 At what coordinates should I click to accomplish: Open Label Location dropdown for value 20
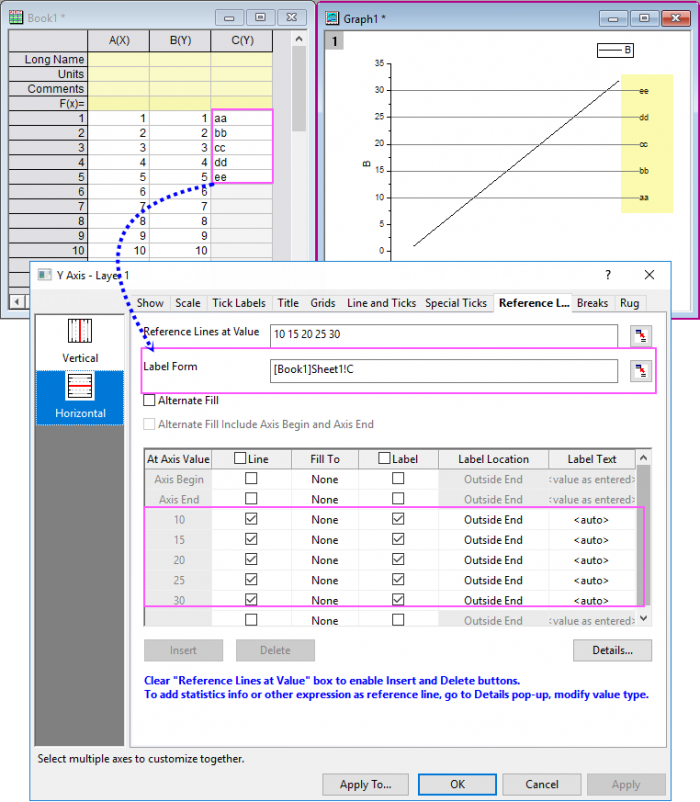pyautogui.click(x=493, y=560)
